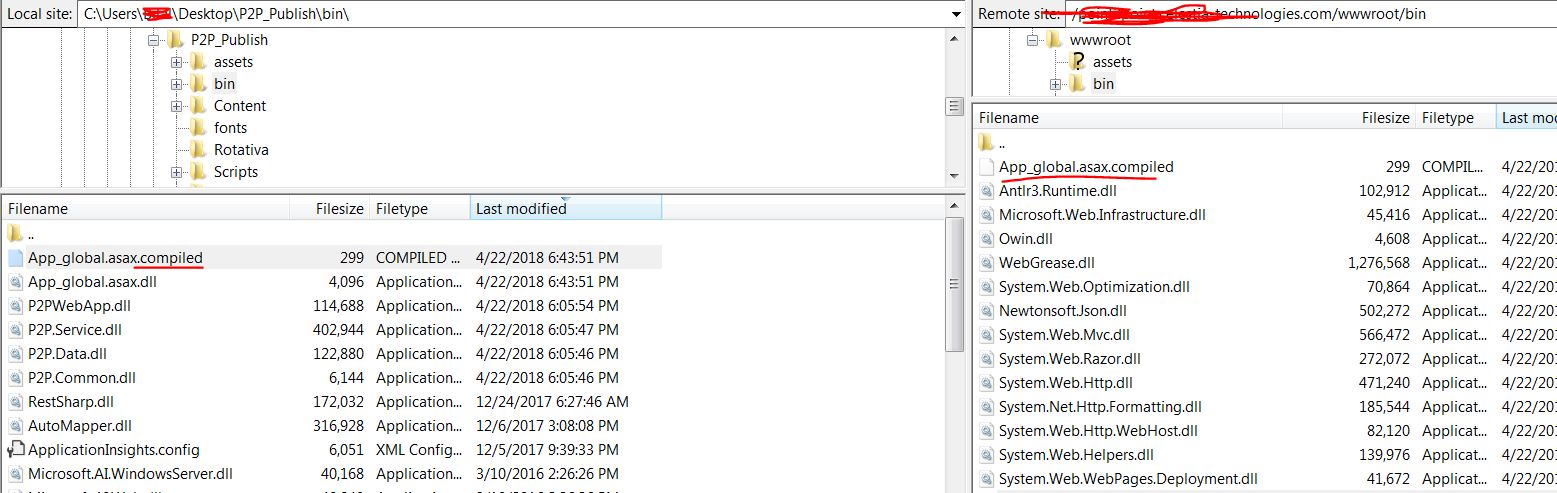Select fonts folder in local tree
Screen dimensions: 1557x493
point(230,128)
